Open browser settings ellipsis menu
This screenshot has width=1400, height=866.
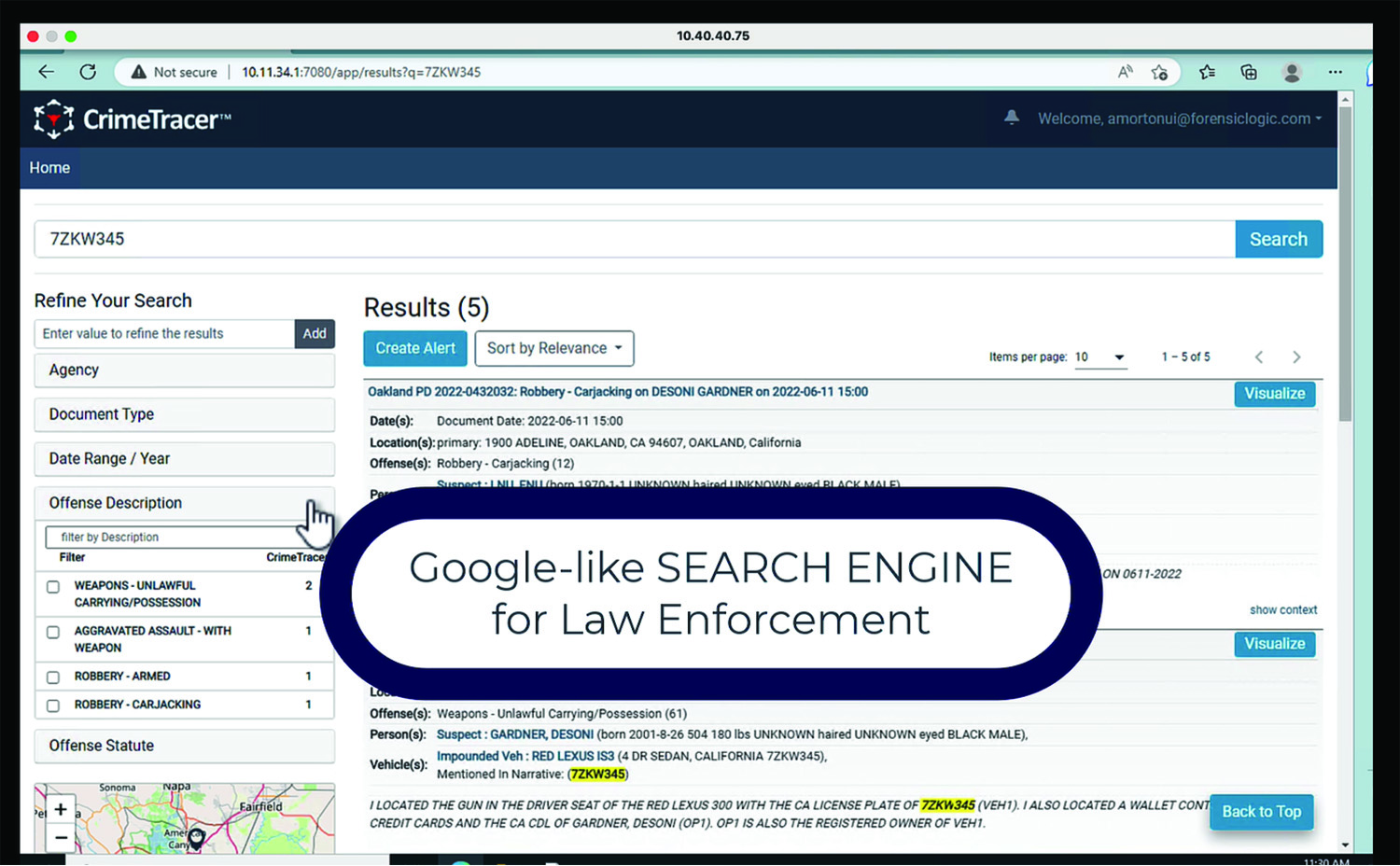point(1336,72)
